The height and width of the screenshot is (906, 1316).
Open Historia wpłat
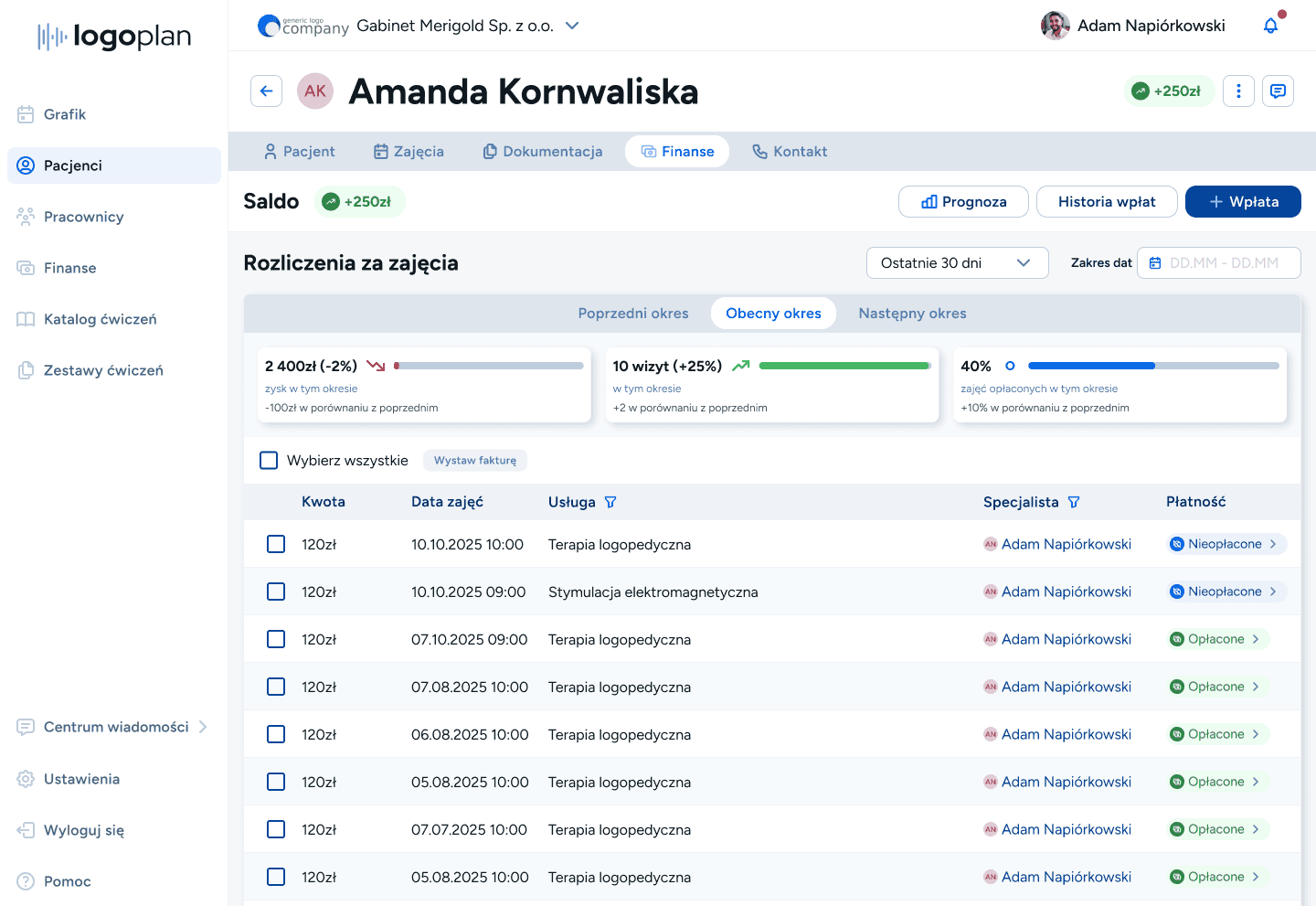[1106, 202]
